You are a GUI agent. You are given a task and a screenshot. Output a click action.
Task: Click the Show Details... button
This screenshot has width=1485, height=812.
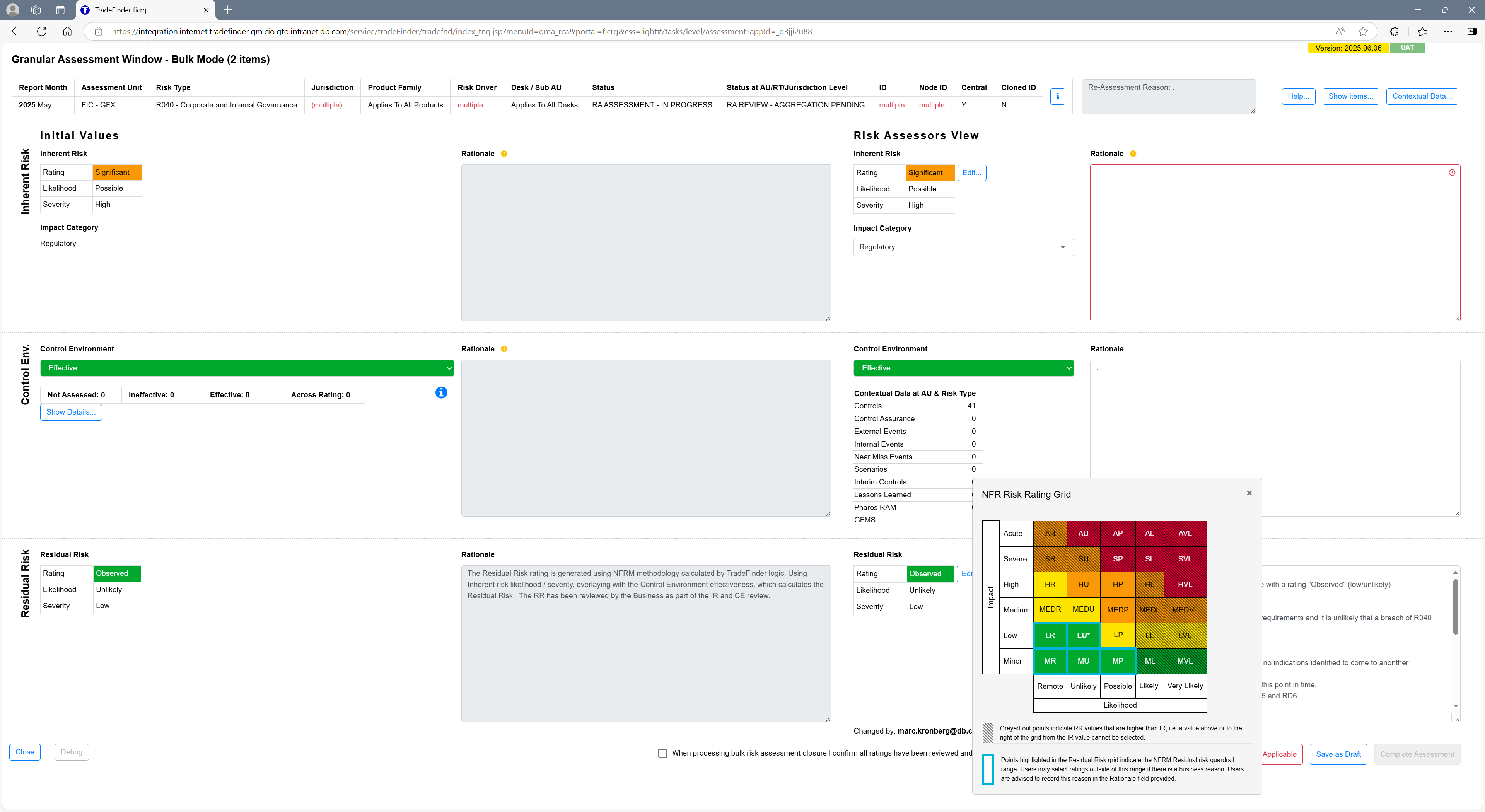coord(71,412)
